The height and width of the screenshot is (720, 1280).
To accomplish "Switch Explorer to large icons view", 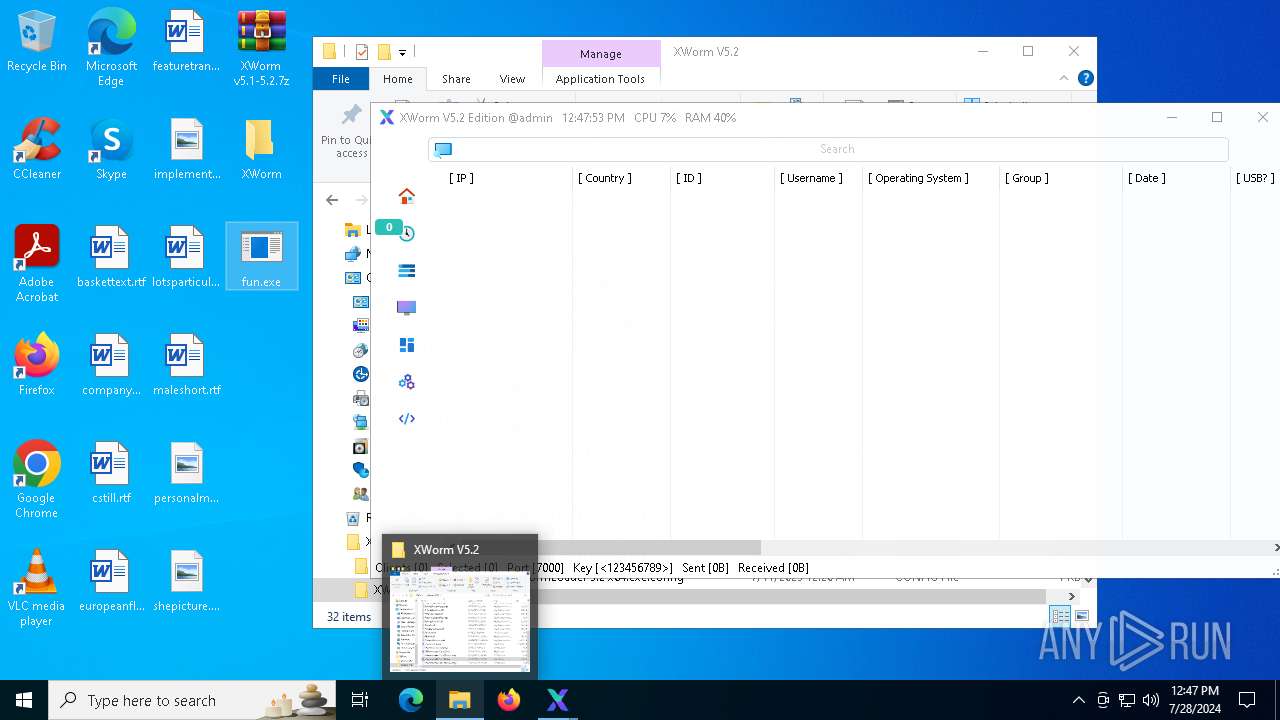I will pyautogui.click(x=1081, y=616).
